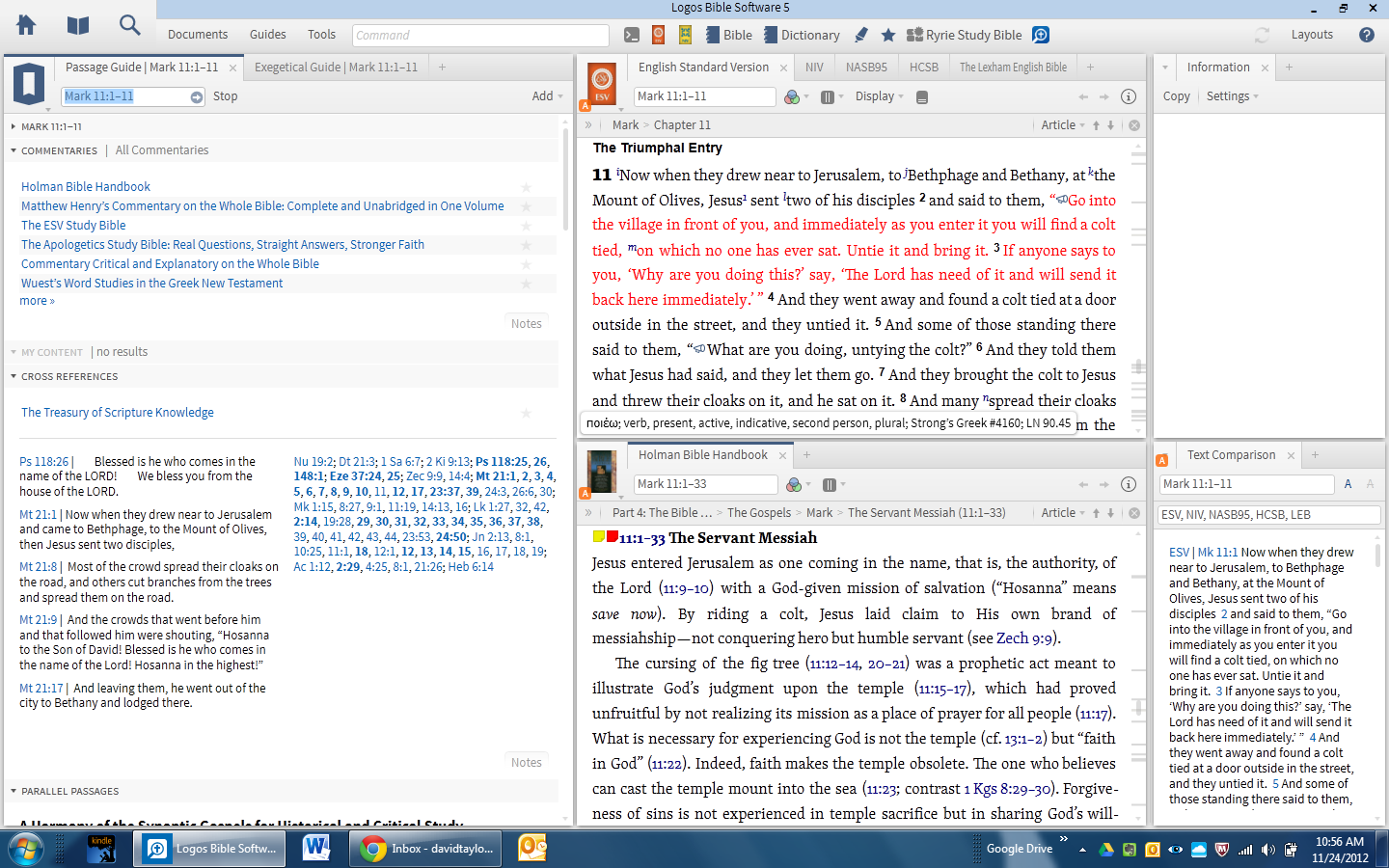Toggle blue A differences in Text Comparison
This screenshot has width=1389, height=868.
(x=1348, y=484)
